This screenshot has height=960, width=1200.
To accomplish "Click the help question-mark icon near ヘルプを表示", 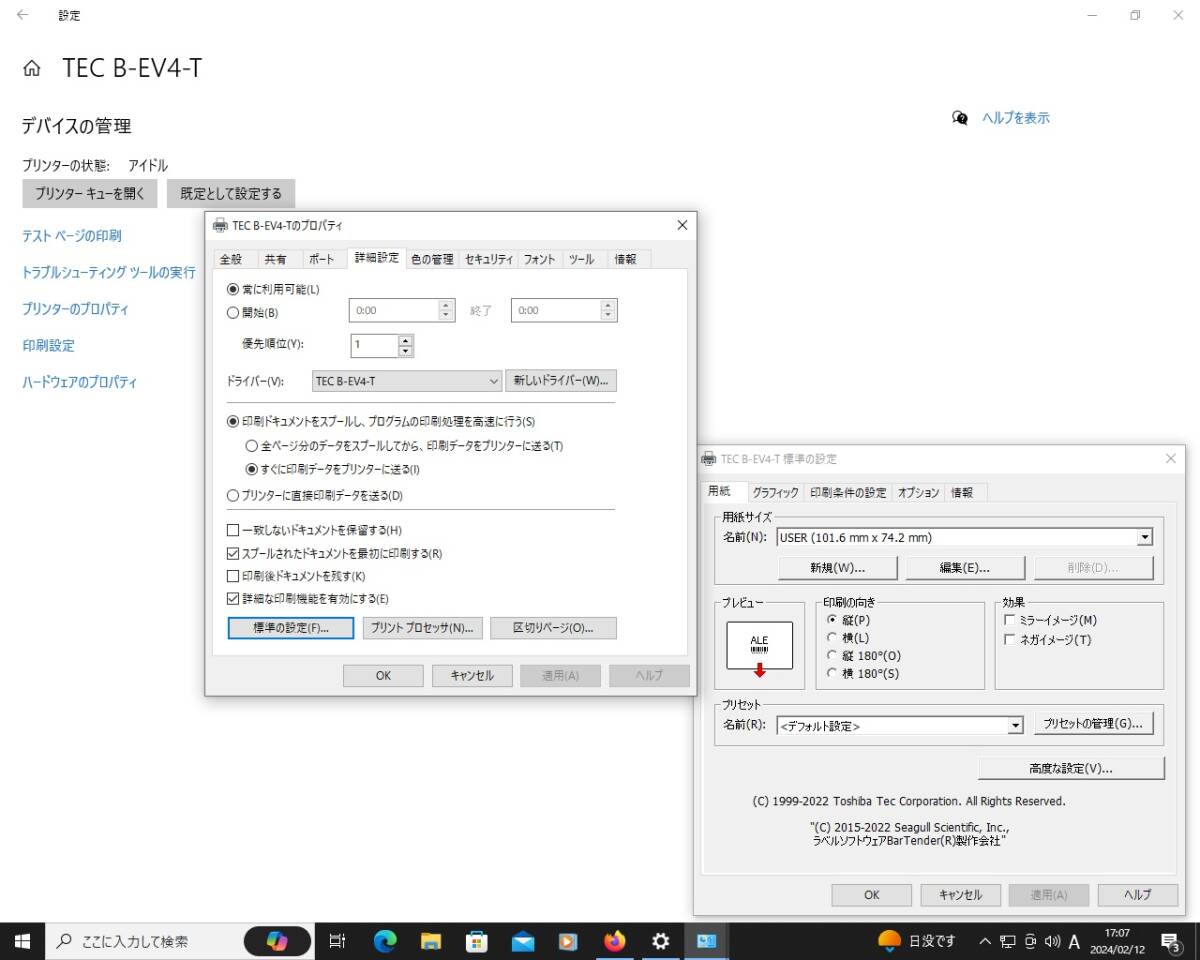I will click(960, 118).
